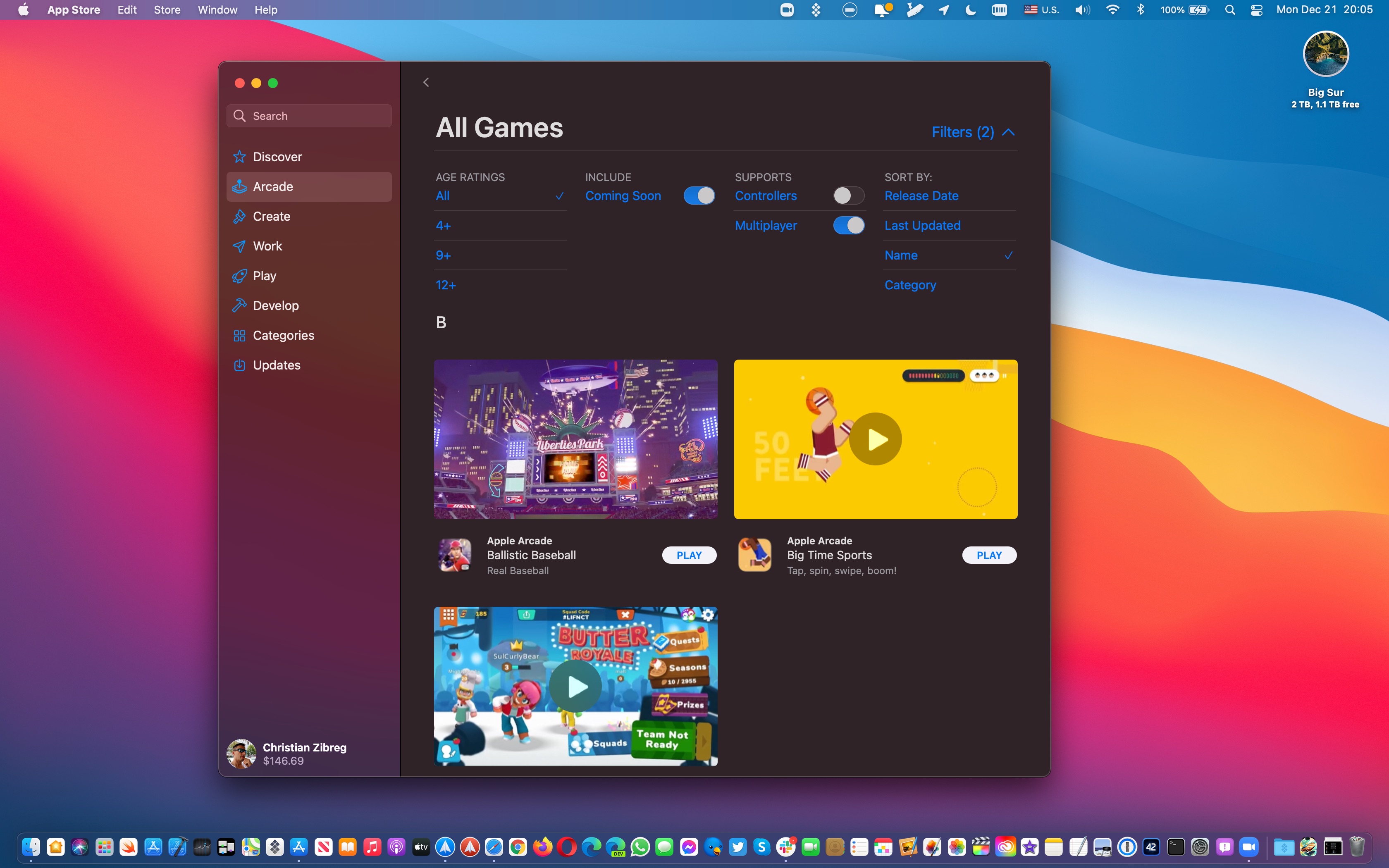Open Music app in Dock
Viewport: 1389px width, 868px height.
tap(372, 847)
